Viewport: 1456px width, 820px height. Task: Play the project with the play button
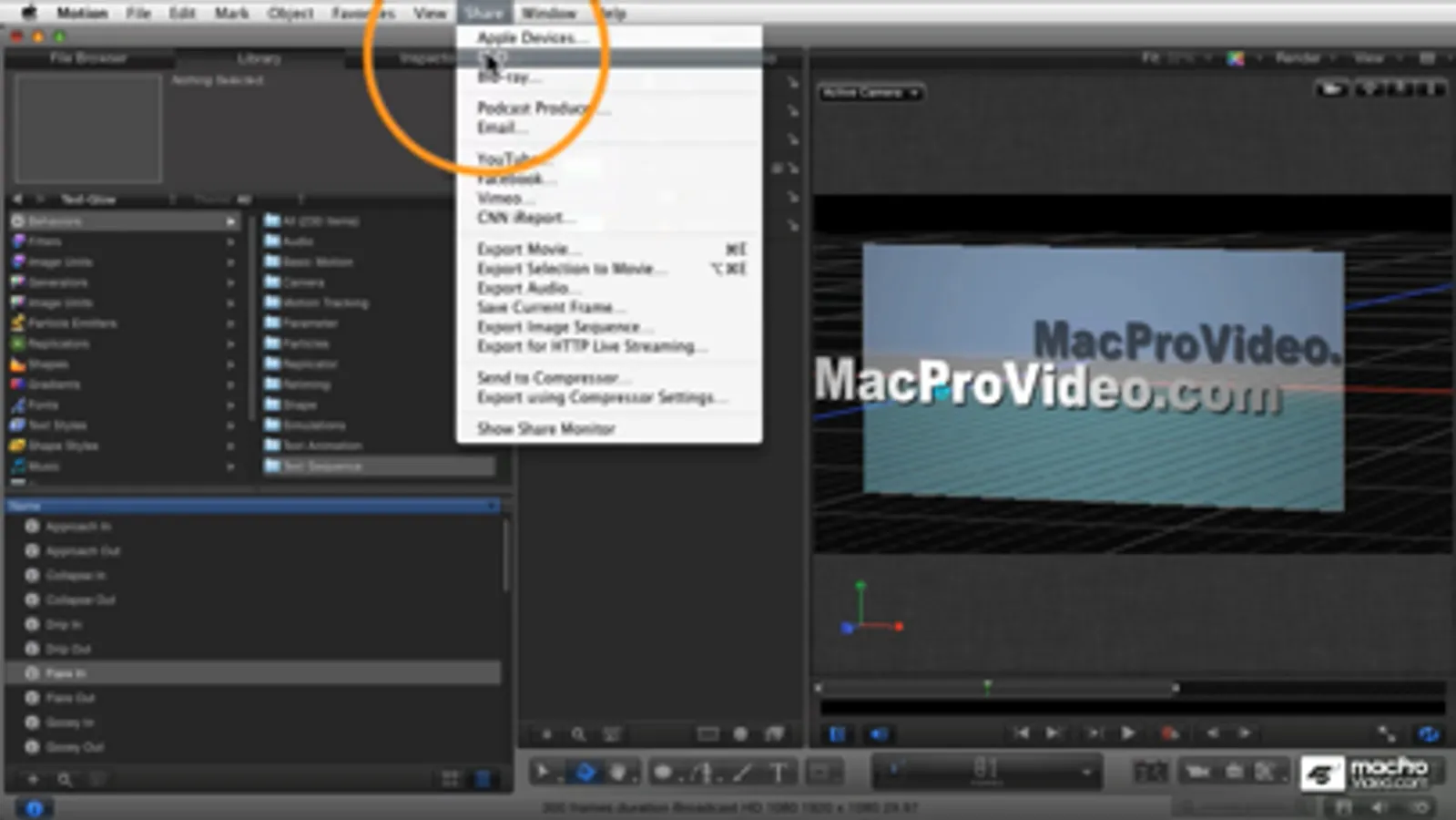coord(1128,733)
